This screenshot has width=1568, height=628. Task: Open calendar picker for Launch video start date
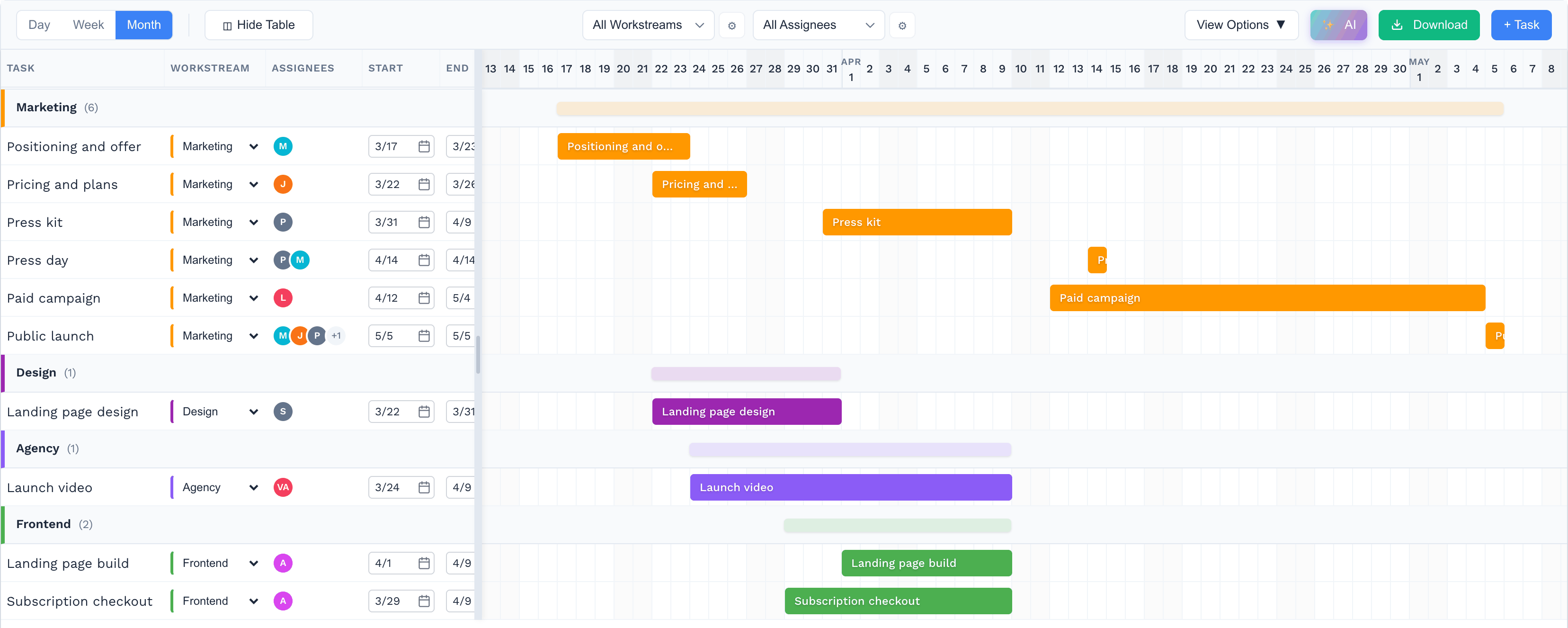pyautogui.click(x=424, y=487)
